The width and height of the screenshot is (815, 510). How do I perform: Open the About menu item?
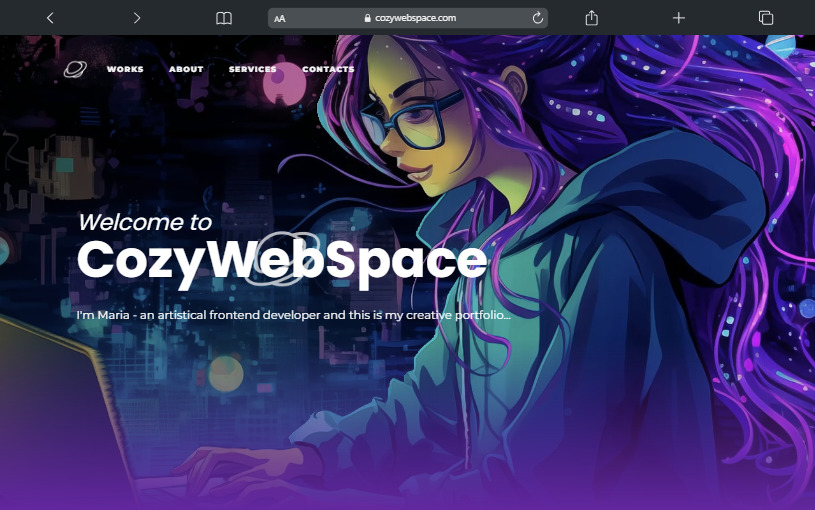186,69
